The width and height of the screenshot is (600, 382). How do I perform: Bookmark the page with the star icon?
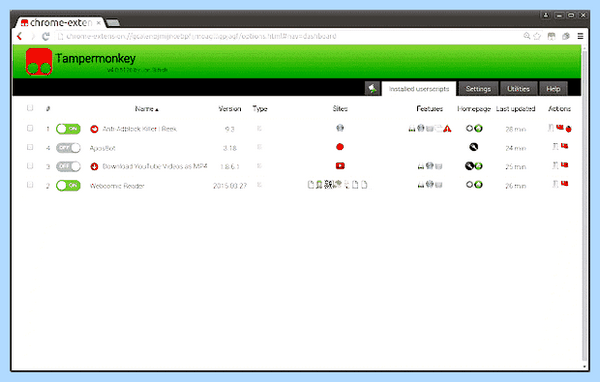537,36
